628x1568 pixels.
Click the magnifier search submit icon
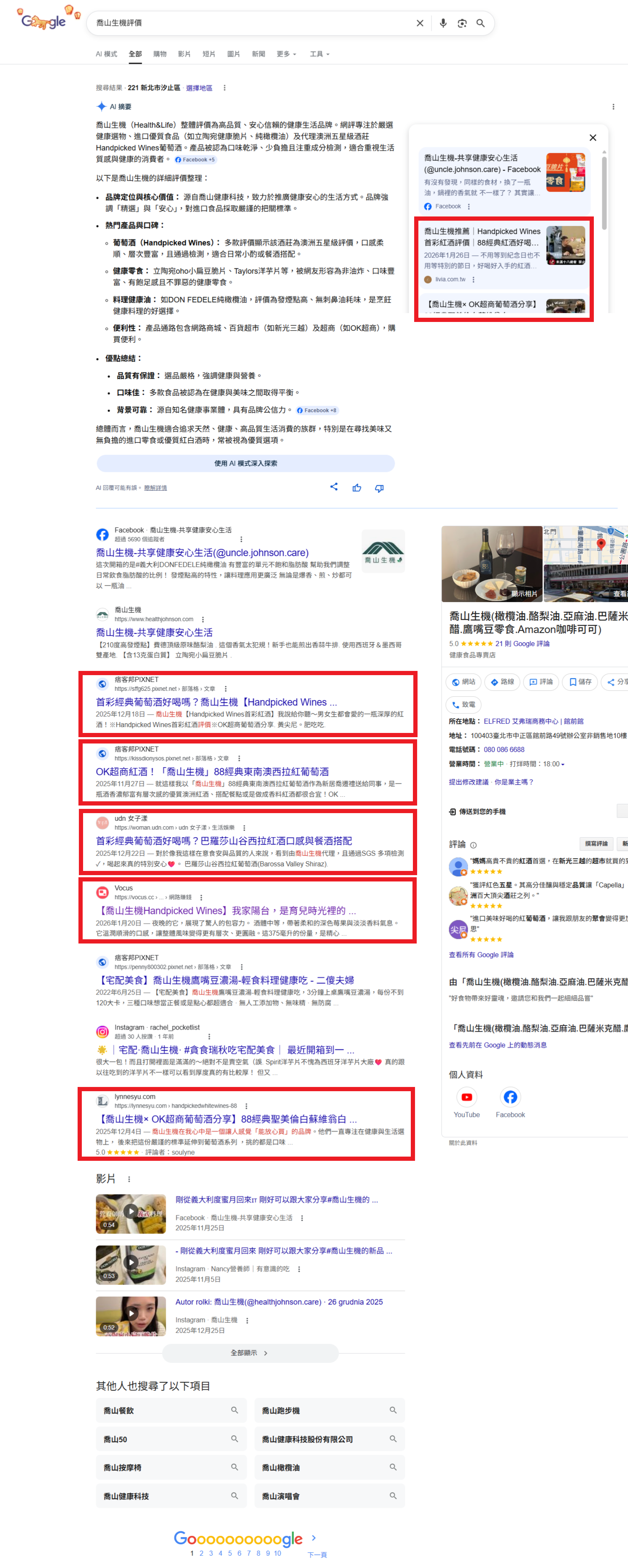(x=480, y=23)
